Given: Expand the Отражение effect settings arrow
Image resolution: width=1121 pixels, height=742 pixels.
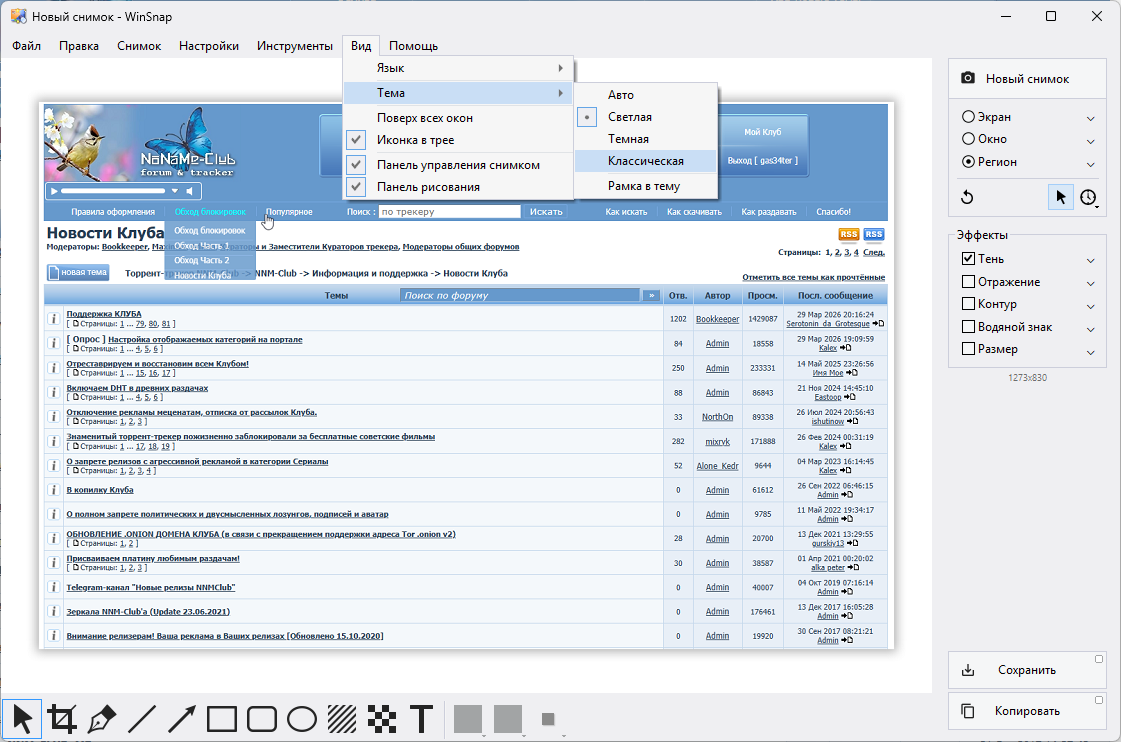Looking at the screenshot, I should [x=1091, y=283].
